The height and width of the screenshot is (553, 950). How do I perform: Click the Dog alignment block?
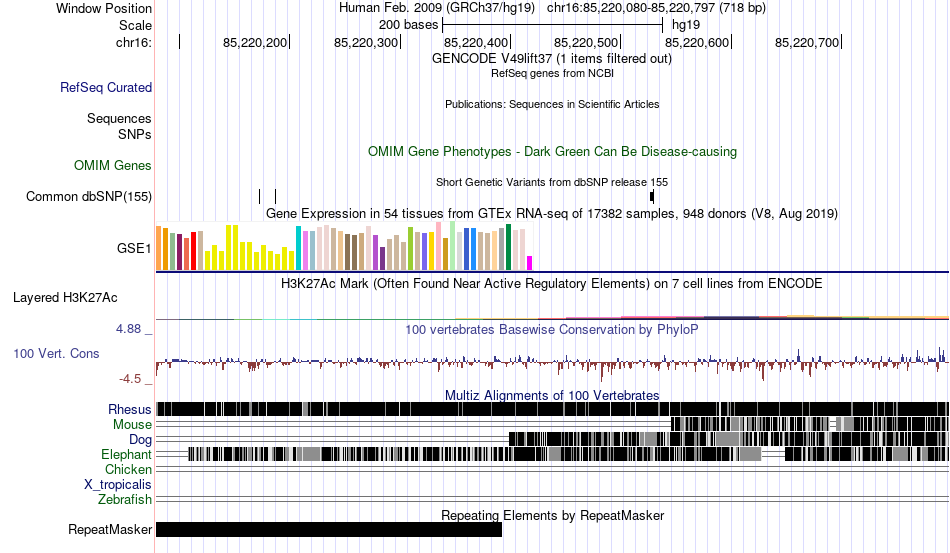pos(729,439)
